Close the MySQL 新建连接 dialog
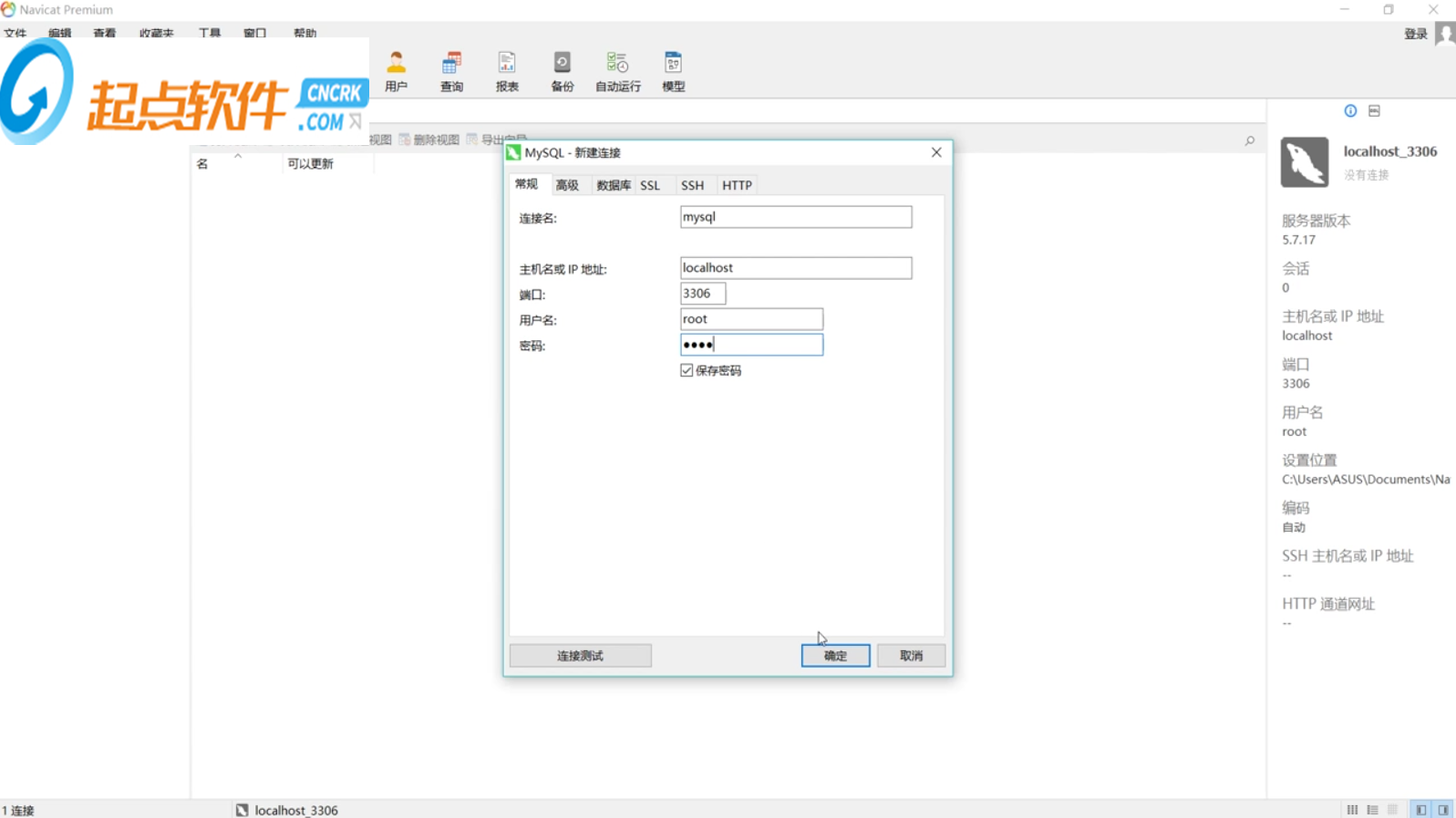 click(936, 152)
